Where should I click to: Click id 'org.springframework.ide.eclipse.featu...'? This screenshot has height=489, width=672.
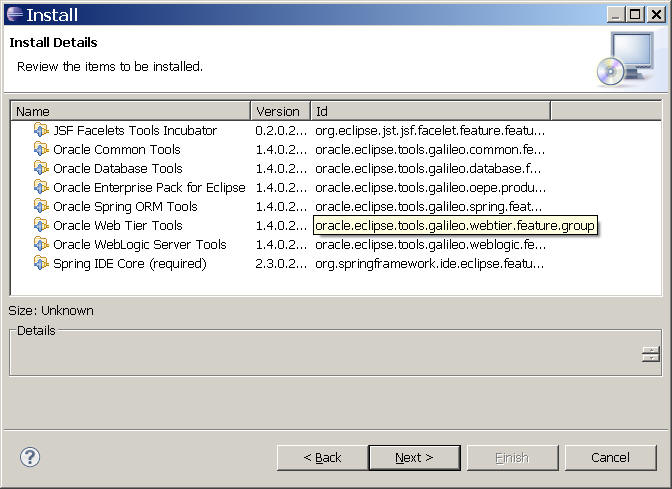point(429,263)
